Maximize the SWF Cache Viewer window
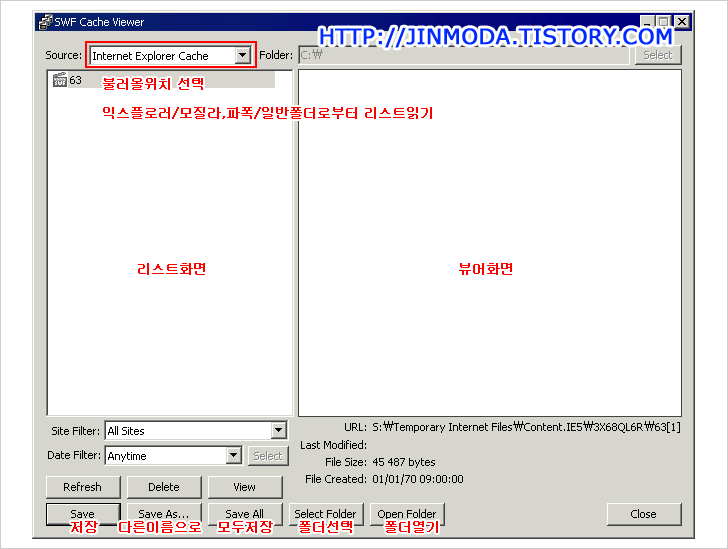Image resolution: width=728 pixels, height=549 pixels. 664,21
